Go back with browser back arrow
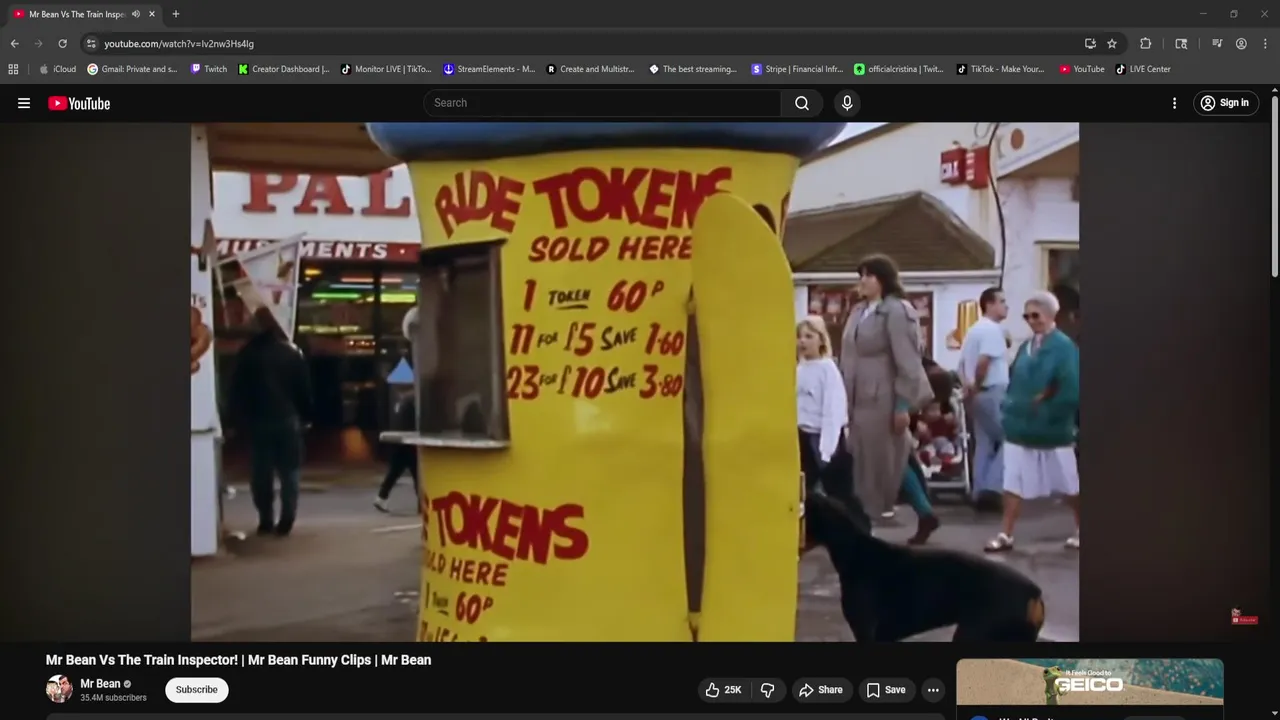 pyautogui.click(x=14, y=44)
